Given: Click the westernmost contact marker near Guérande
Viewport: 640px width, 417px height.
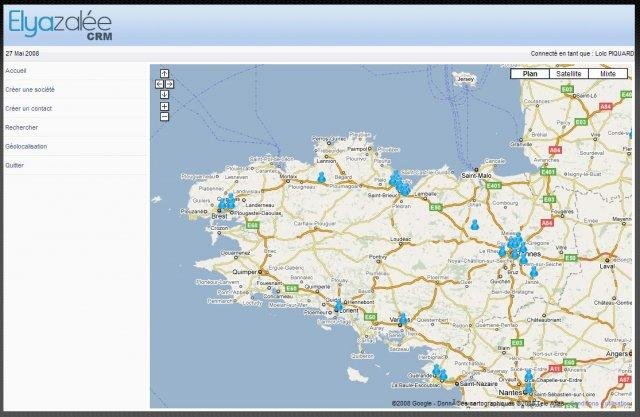Looking at the screenshot, I should [436, 370].
